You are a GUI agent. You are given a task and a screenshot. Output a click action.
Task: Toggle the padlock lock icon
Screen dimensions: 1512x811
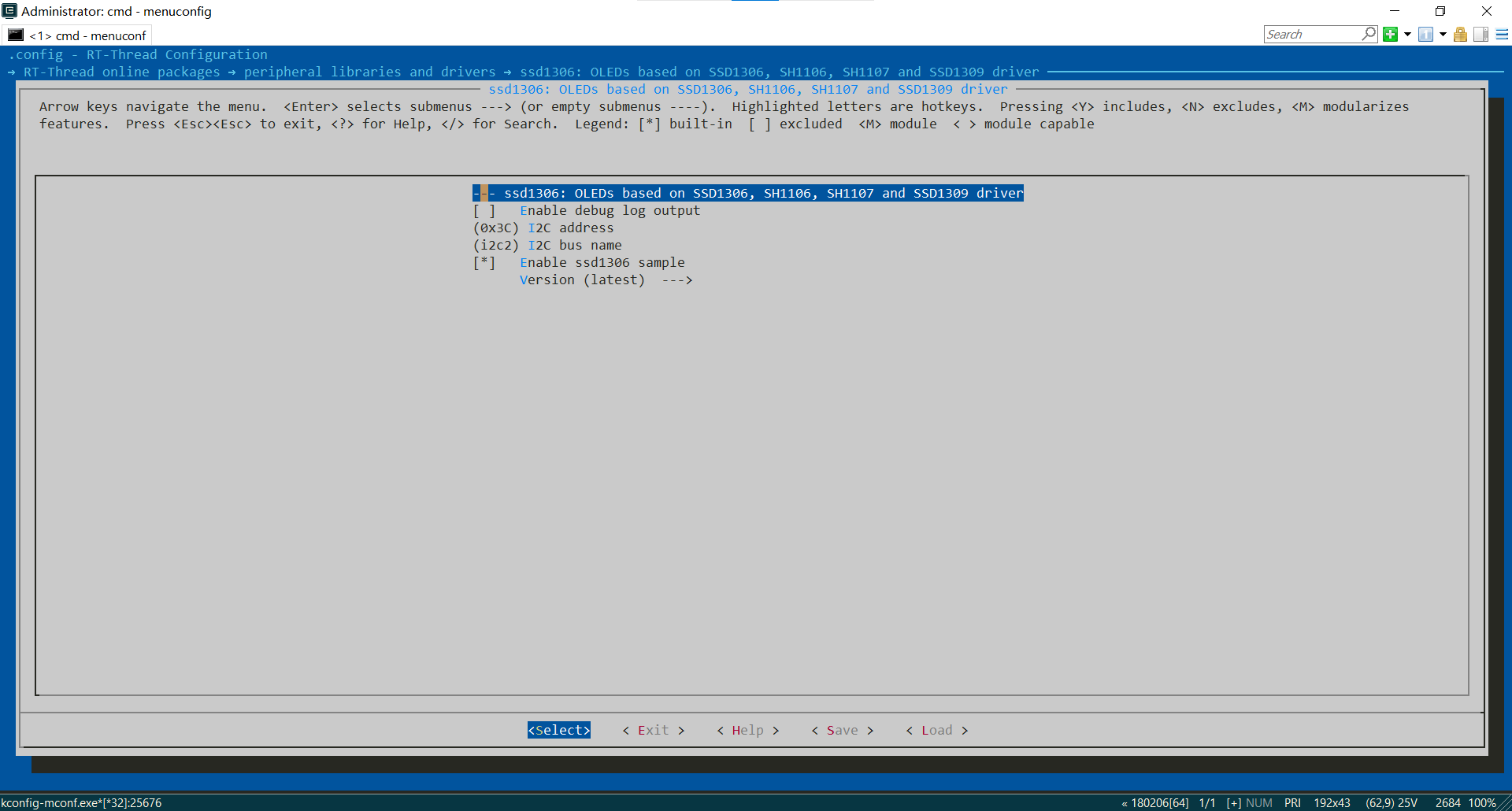(x=1460, y=34)
